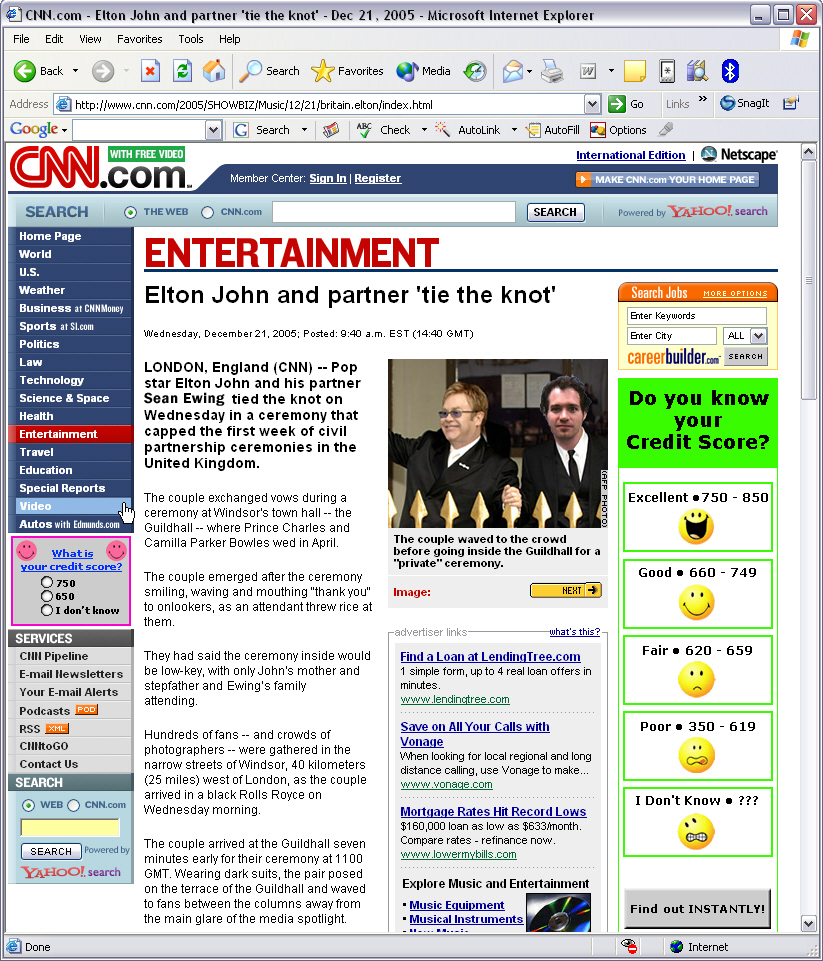The height and width of the screenshot is (961, 823).
Task: Open Google toolbar Options
Action: 618,130
